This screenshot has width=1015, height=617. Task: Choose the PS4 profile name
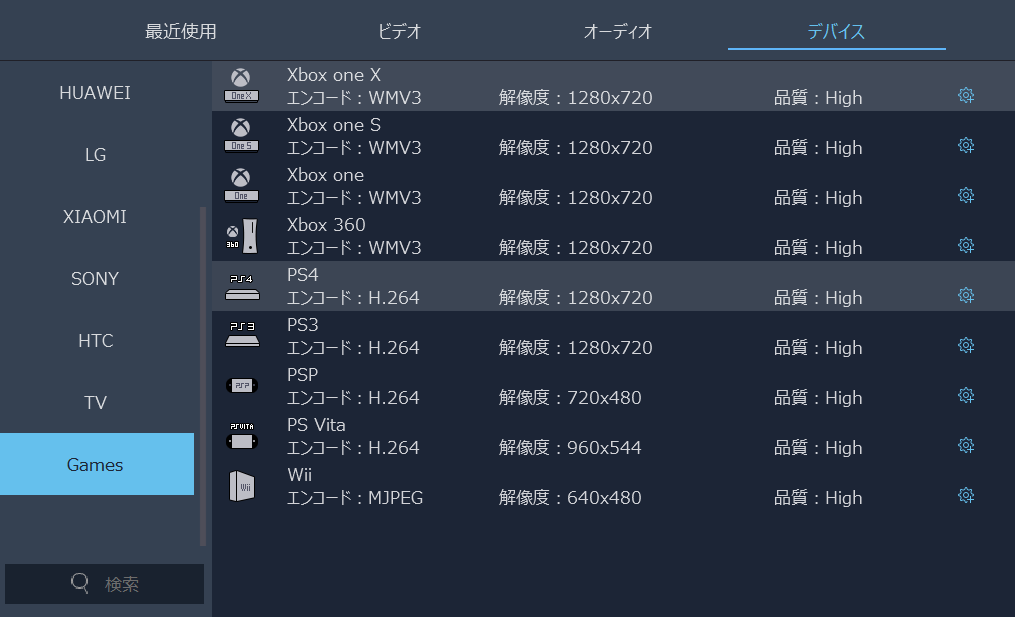pyautogui.click(x=303, y=275)
